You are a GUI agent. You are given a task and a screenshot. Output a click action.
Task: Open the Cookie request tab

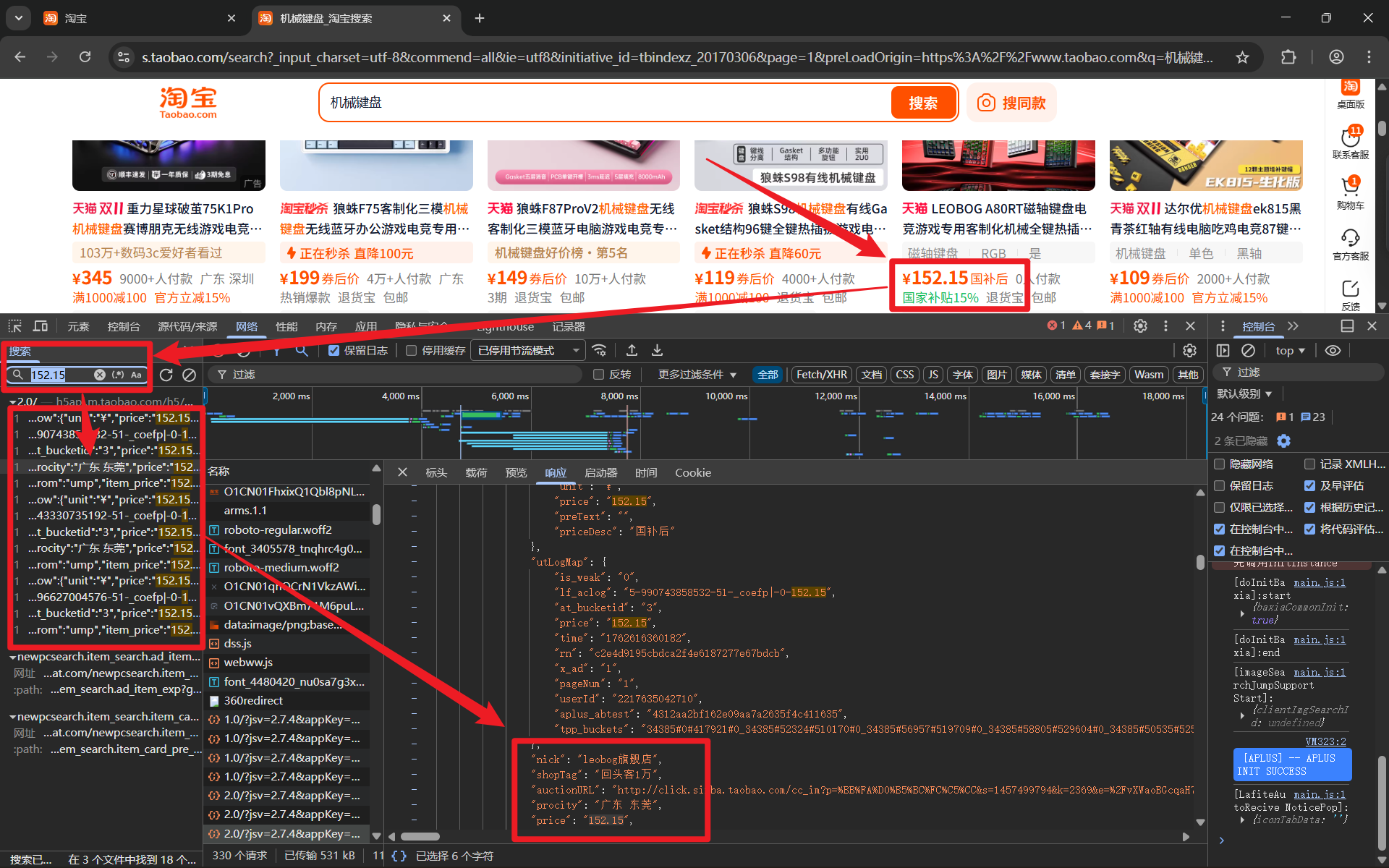693,473
